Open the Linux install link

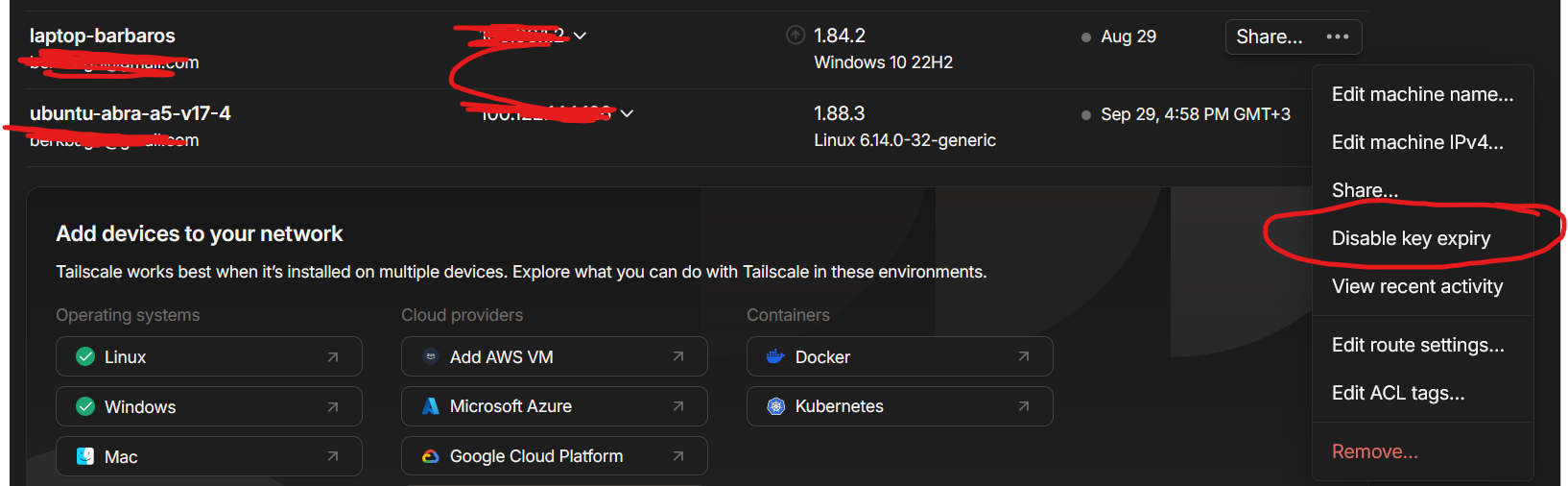point(209,356)
